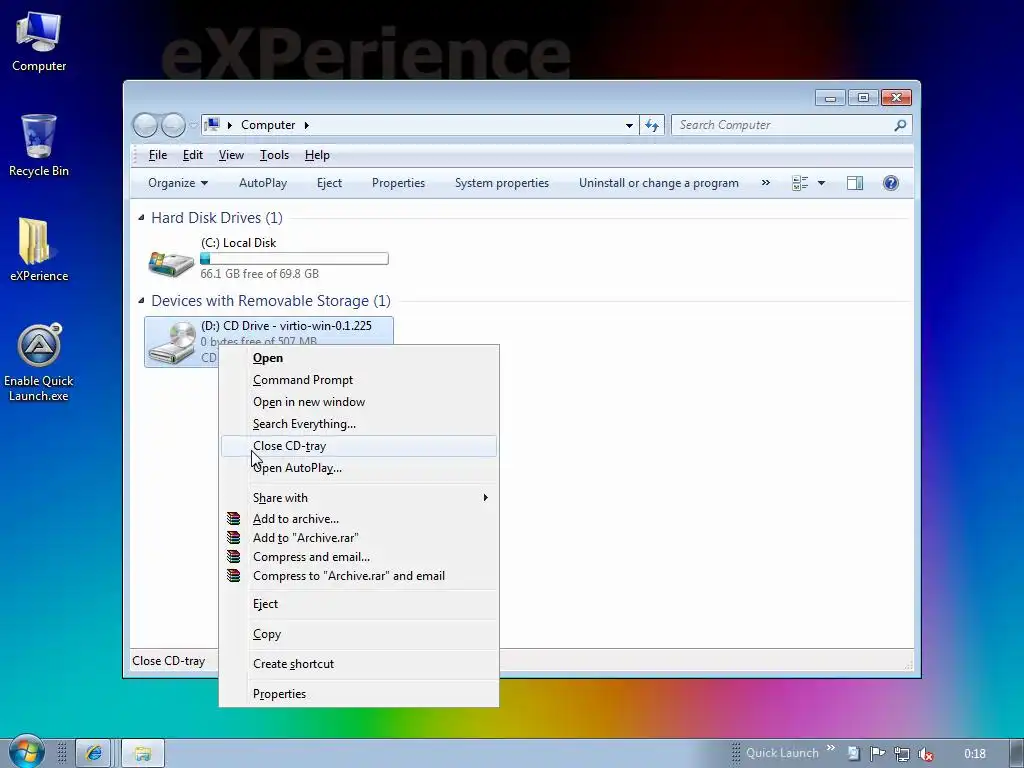Choose Add to "Archive.rar"
Image resolution: width=1024 pixels, height=768 pixels.
coord(359,537)
